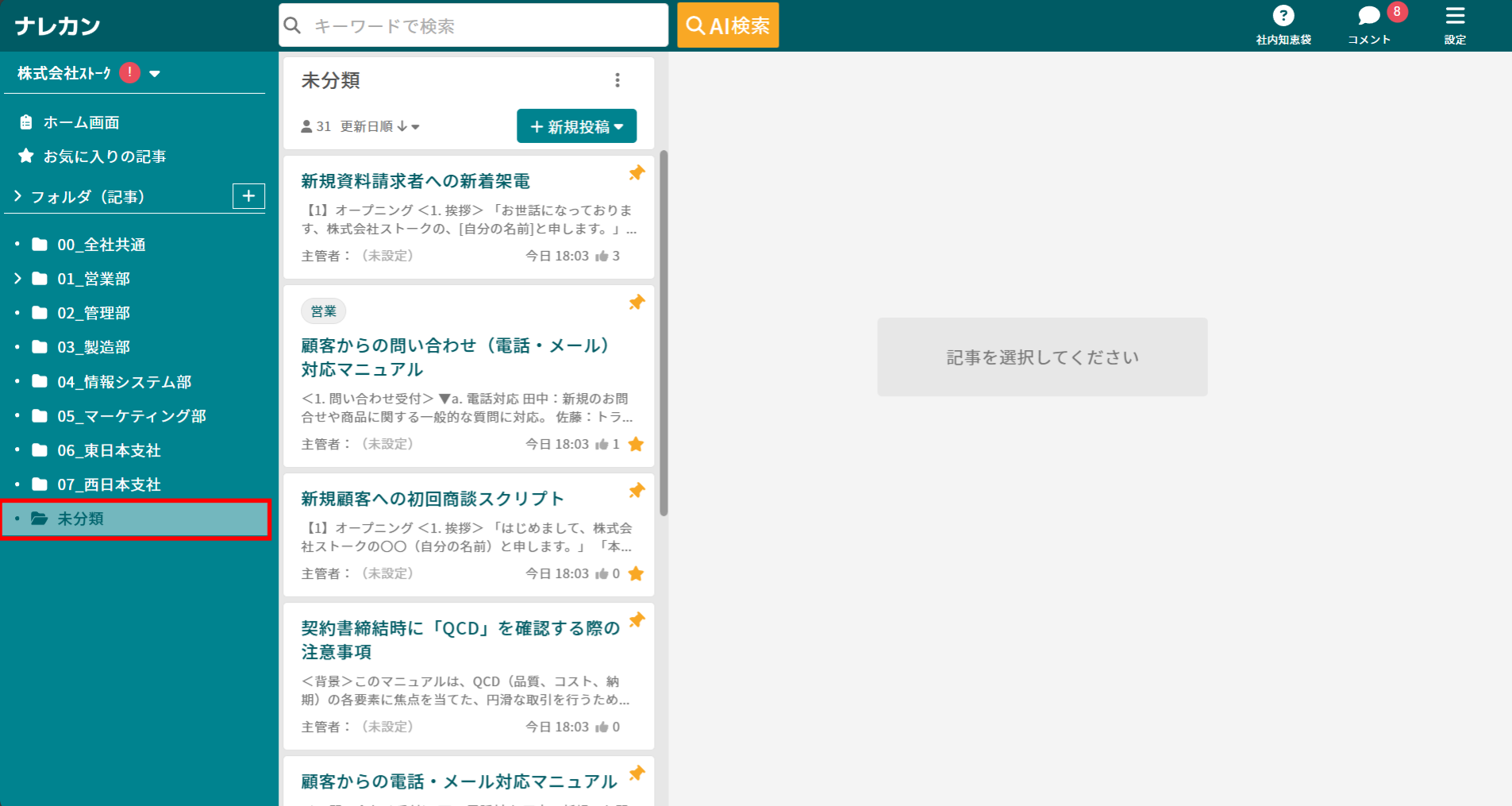
Task: Click the 新規投稿 post button
Action: click(x=576, y=125)
